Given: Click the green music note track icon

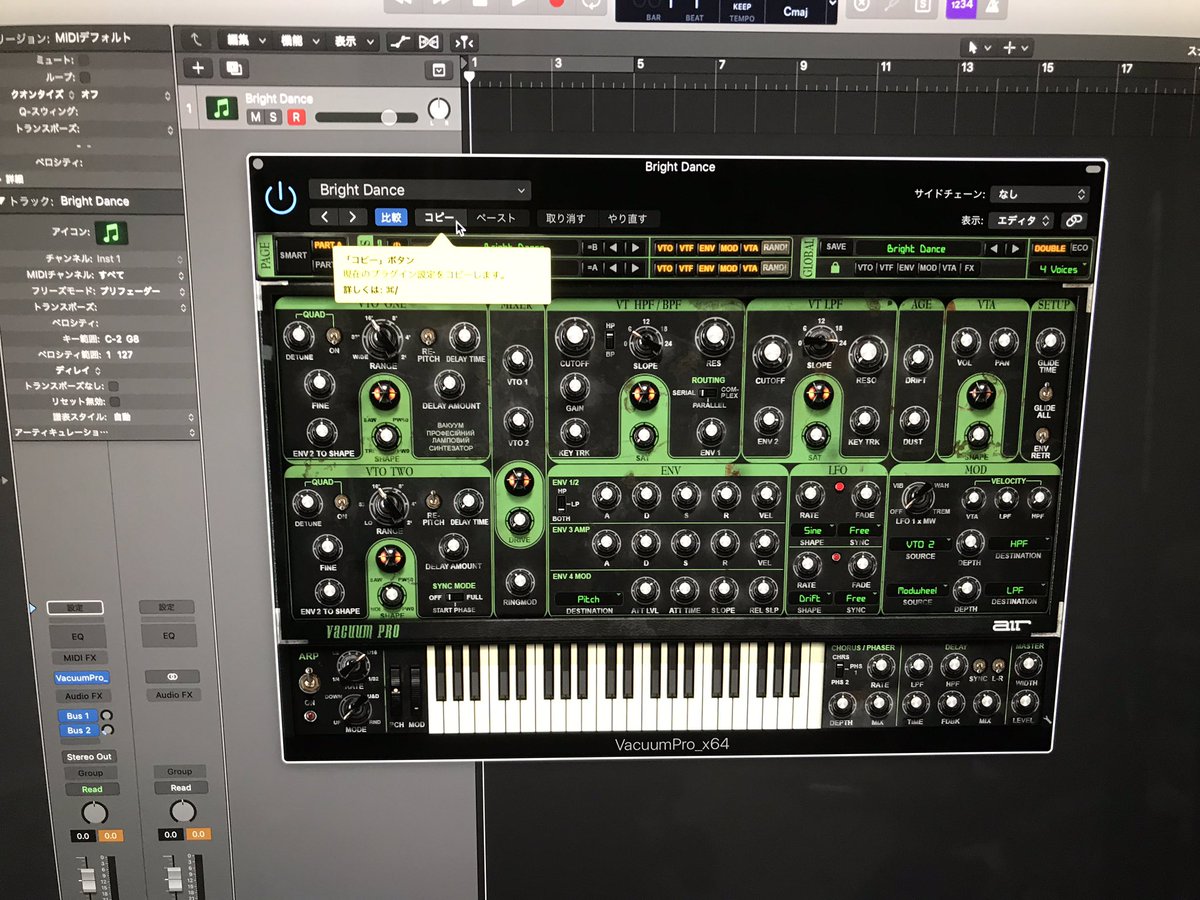Looking at the screenshot, I should coord(221,108).
